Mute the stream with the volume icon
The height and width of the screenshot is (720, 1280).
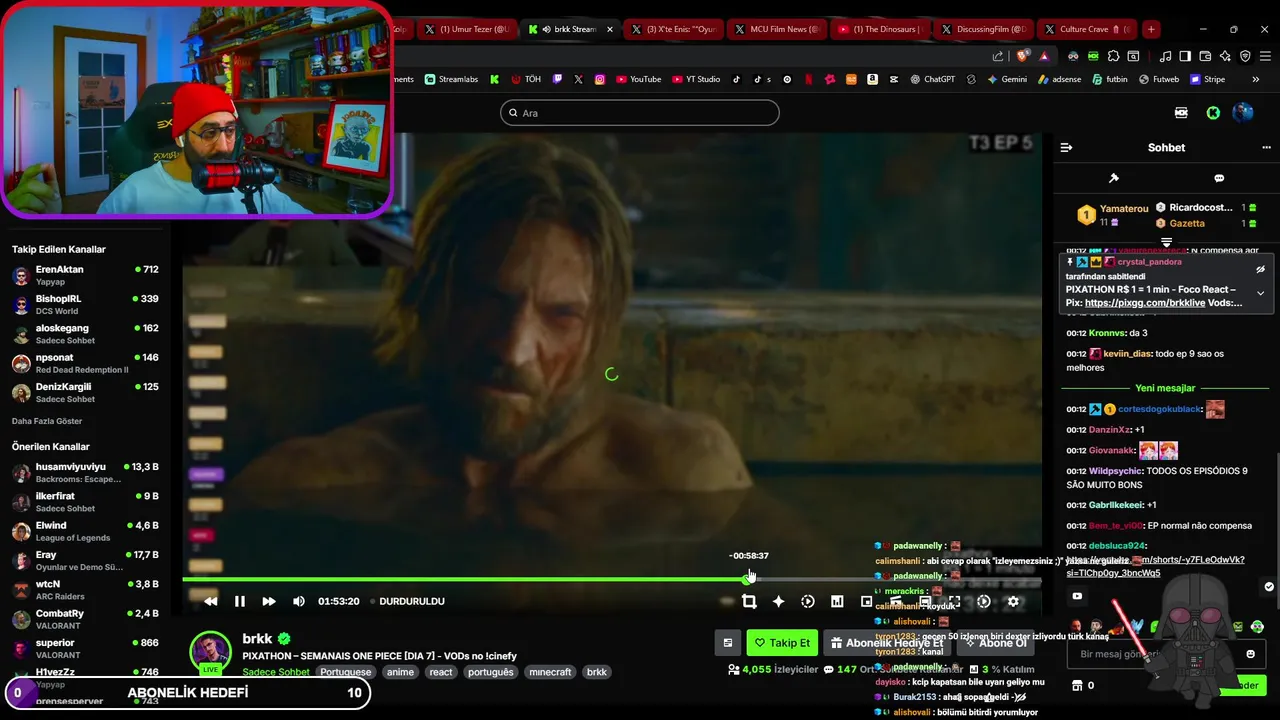point(298,601)
